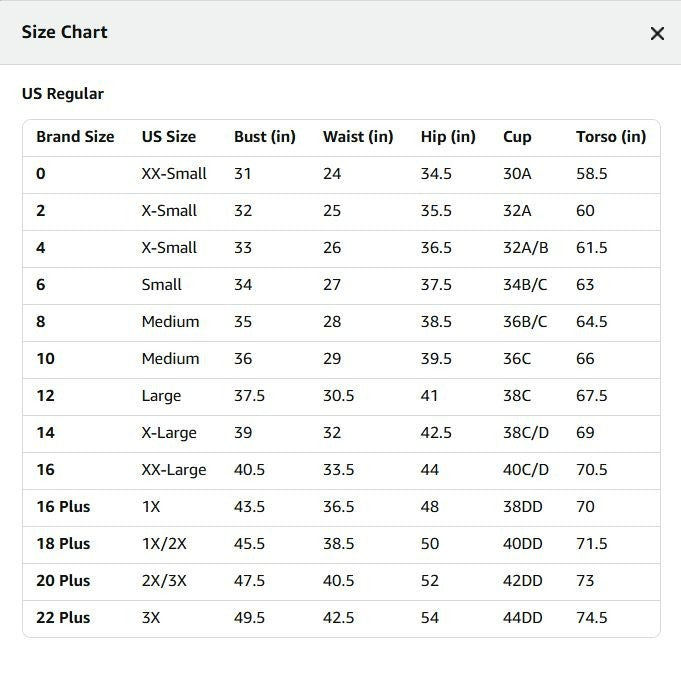The image size is (681, 677).
Task: Click the 34B/C cup cell
Action: point(525,284)
